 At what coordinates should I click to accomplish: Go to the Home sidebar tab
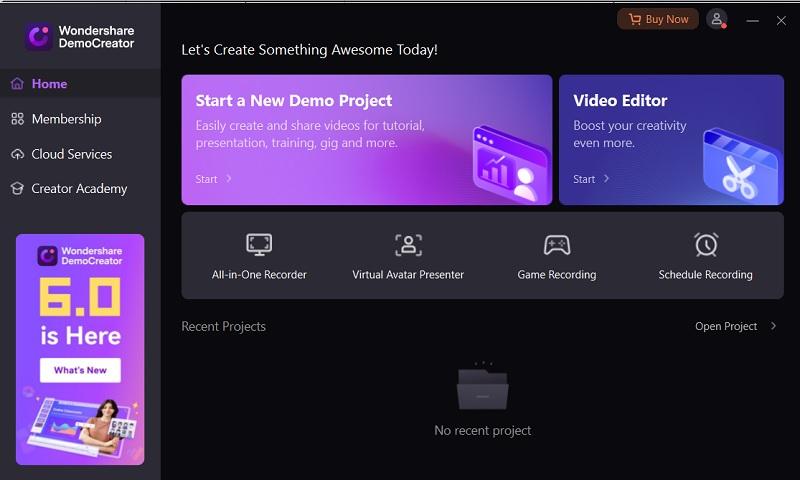point(49,84)
